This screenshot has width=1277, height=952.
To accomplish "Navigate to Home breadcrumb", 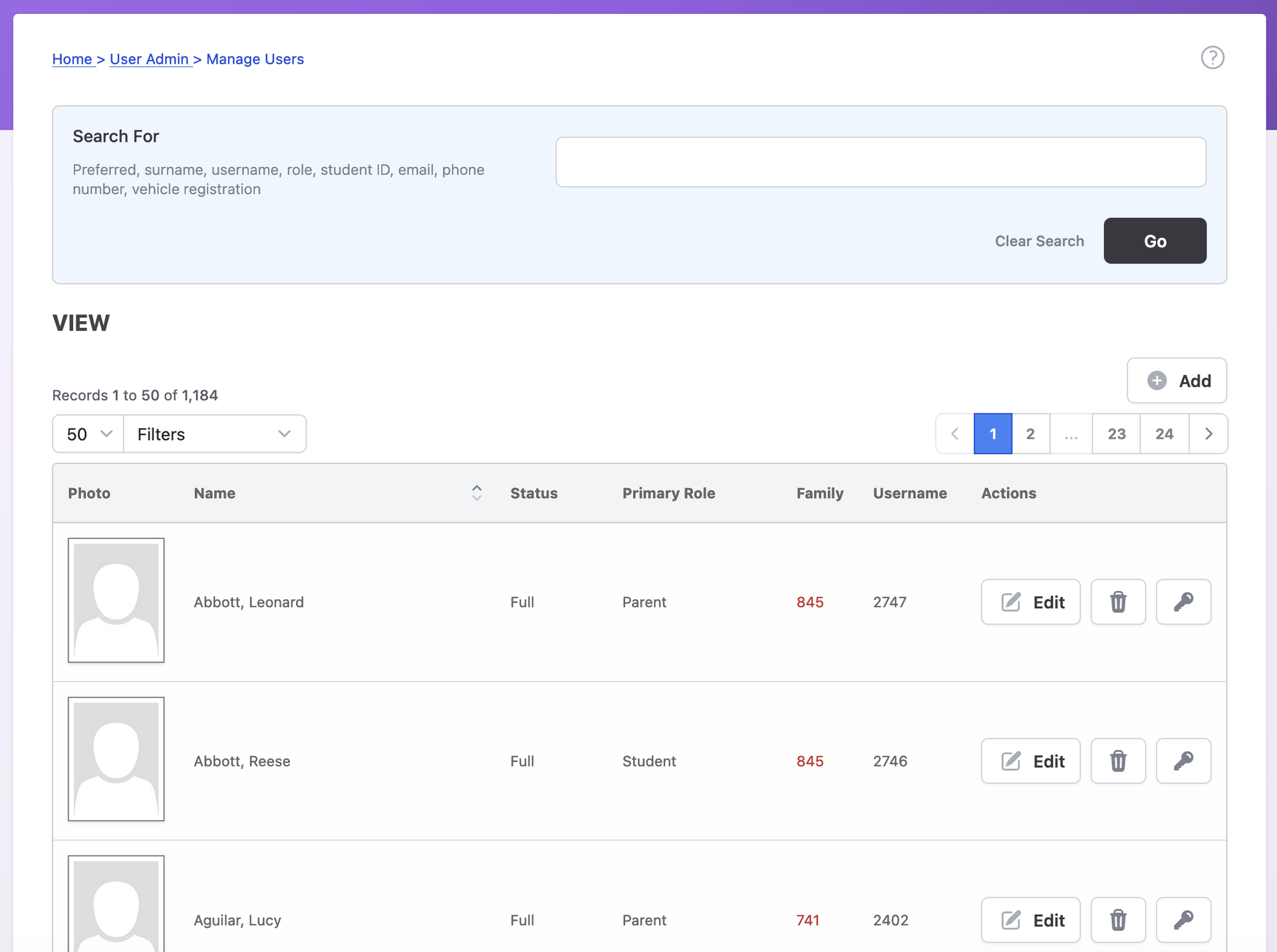I will click(72, 59).
